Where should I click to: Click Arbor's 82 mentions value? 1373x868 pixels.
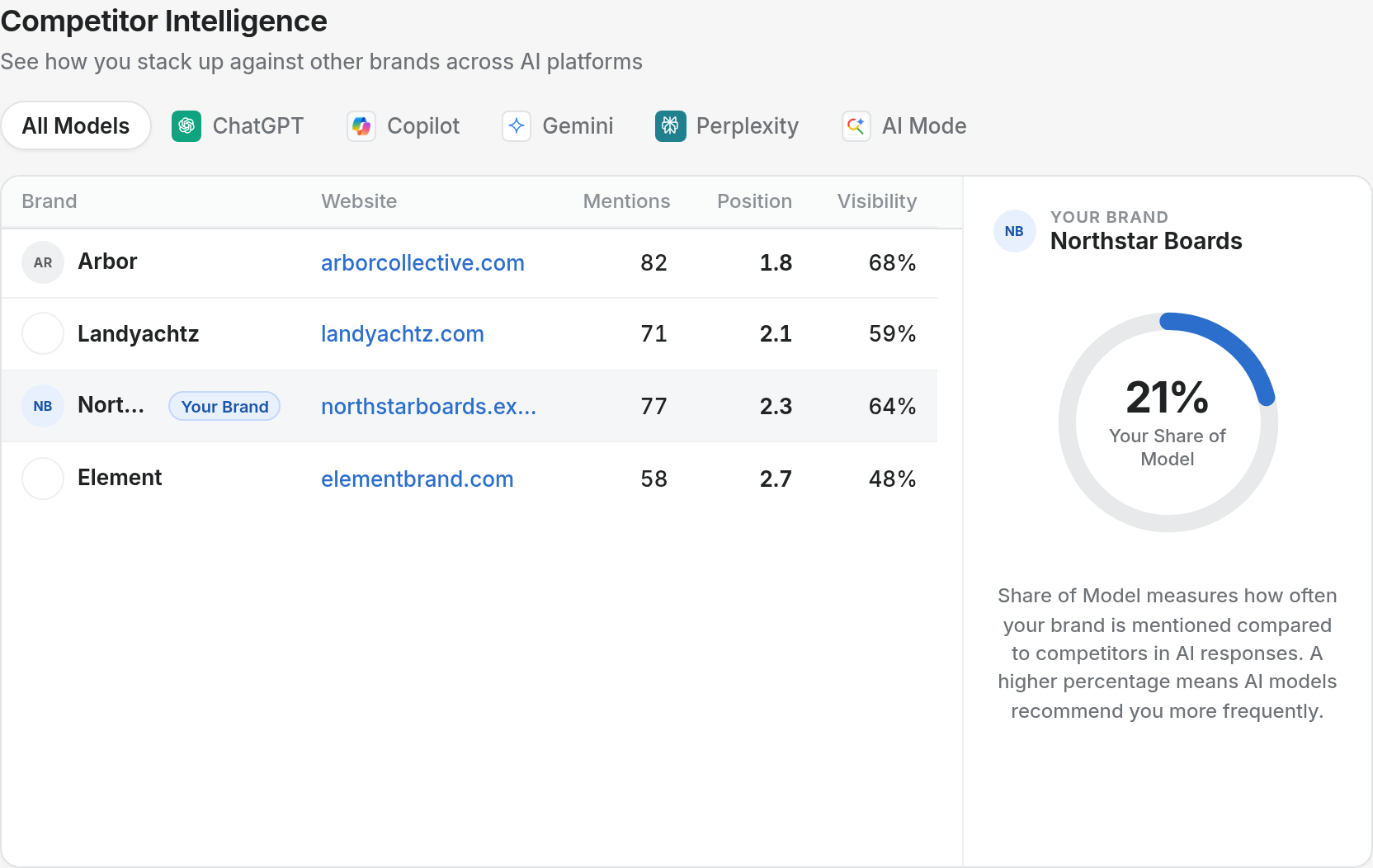pos(653,263)
